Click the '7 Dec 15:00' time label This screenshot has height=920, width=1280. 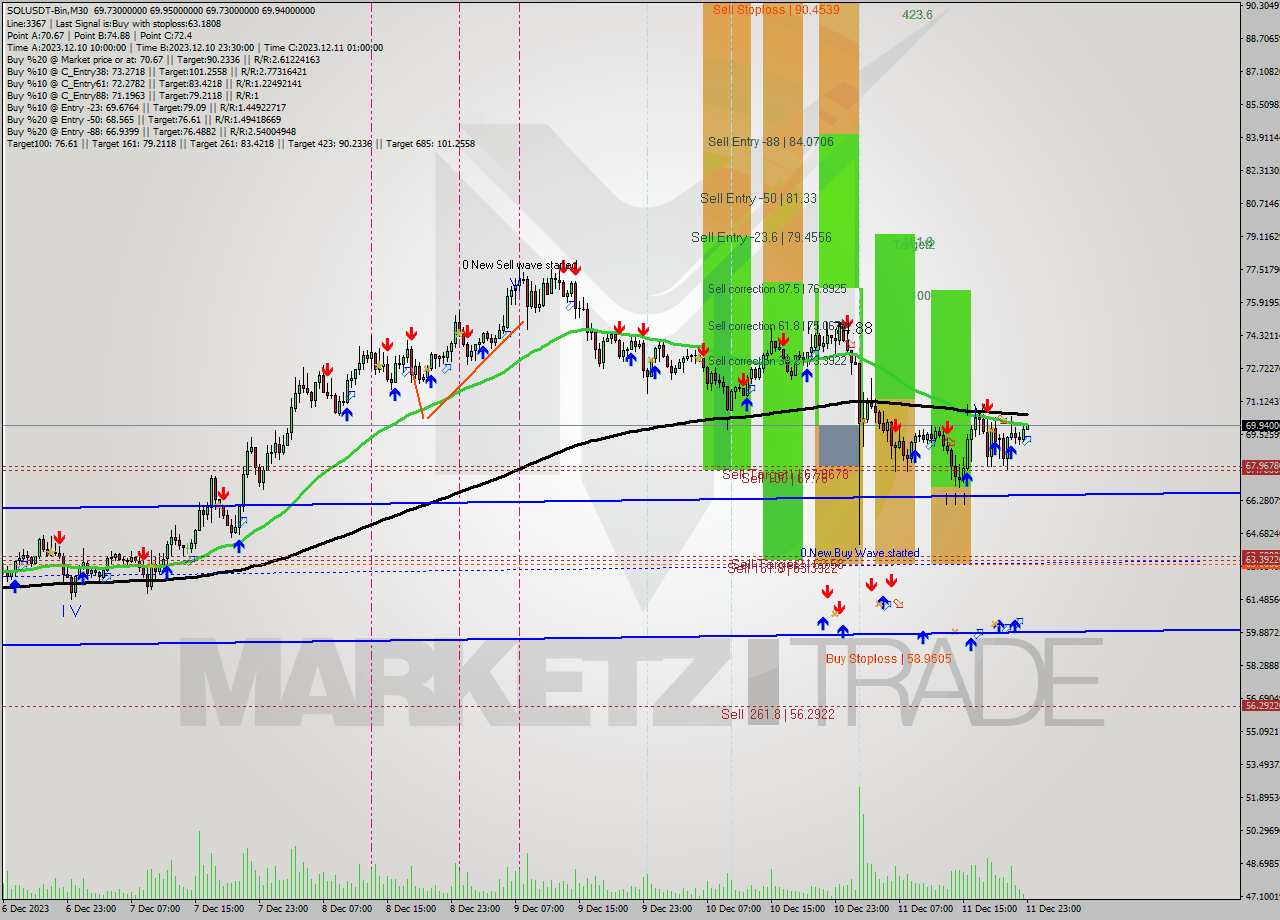click(218, 909)
